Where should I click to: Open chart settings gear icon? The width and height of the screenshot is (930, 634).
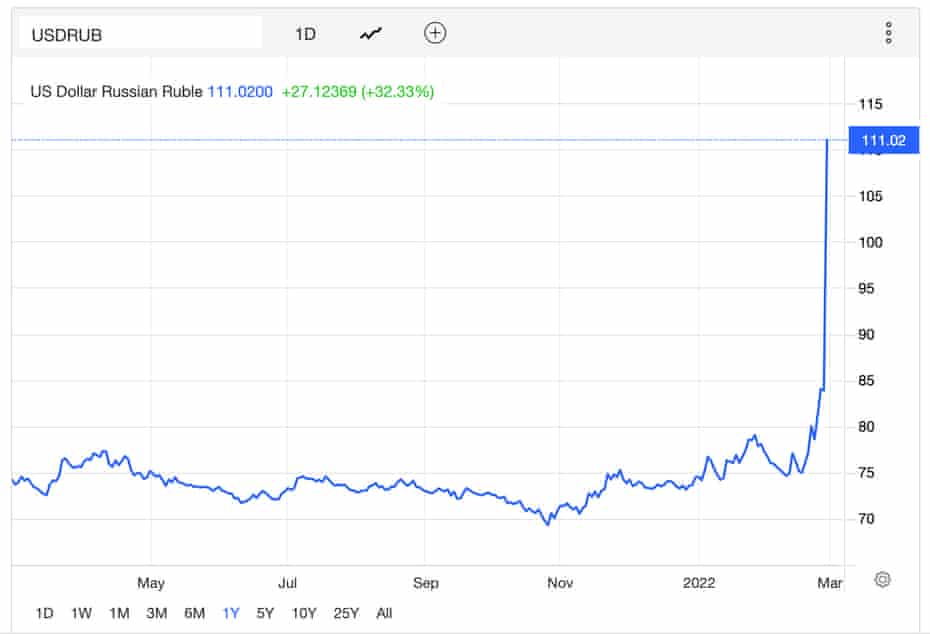pyautogui.click(x=882, y=579)
